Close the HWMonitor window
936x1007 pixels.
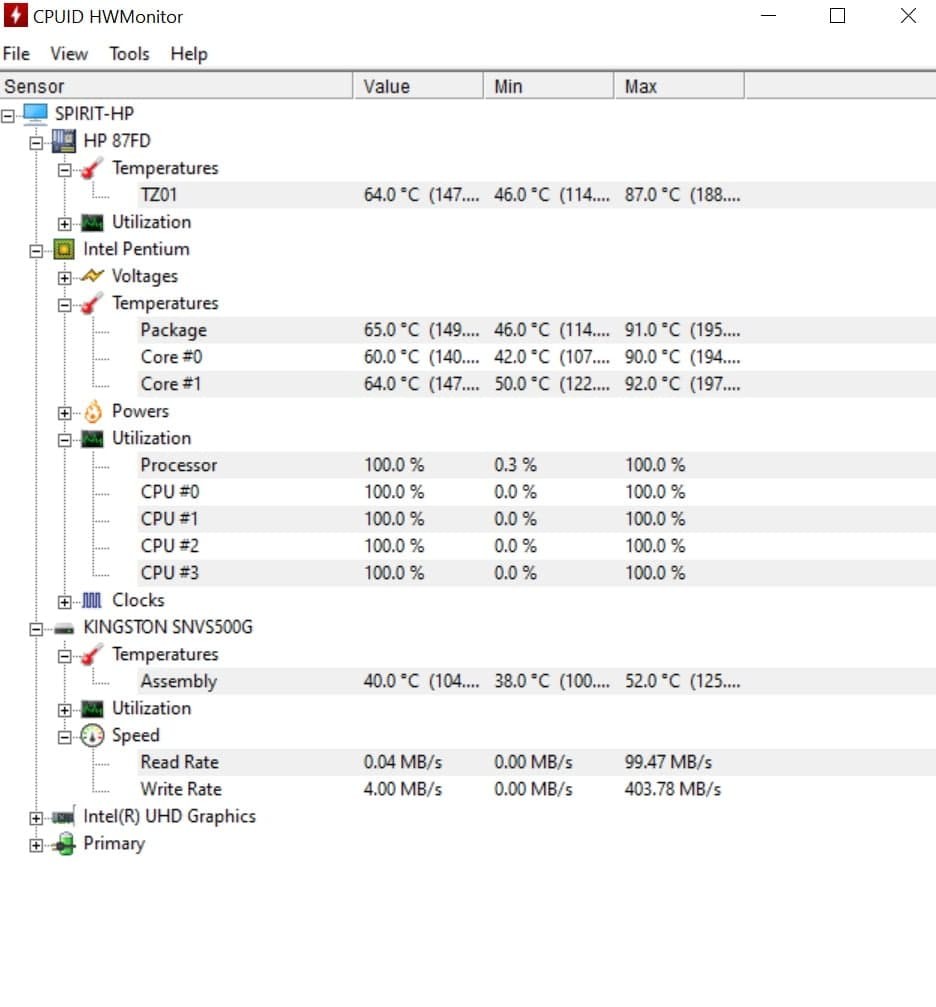(x=908, y=15)
